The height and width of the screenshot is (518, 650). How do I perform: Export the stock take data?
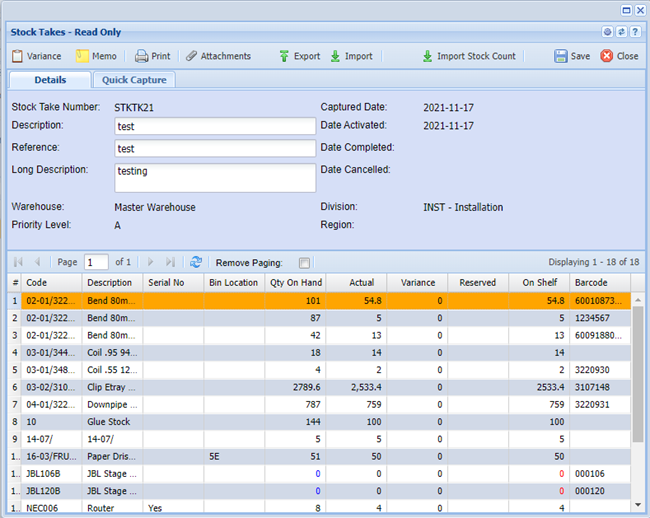pos(299,56)
